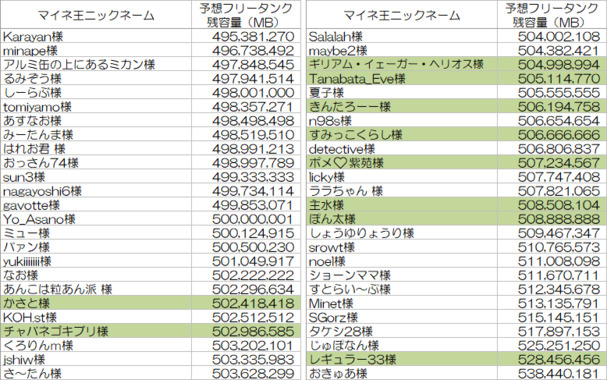This screenshot has height=380, width=607.
Task: Click the value 498.001.000
Action: pyautogui.click(x=253, y=93)
